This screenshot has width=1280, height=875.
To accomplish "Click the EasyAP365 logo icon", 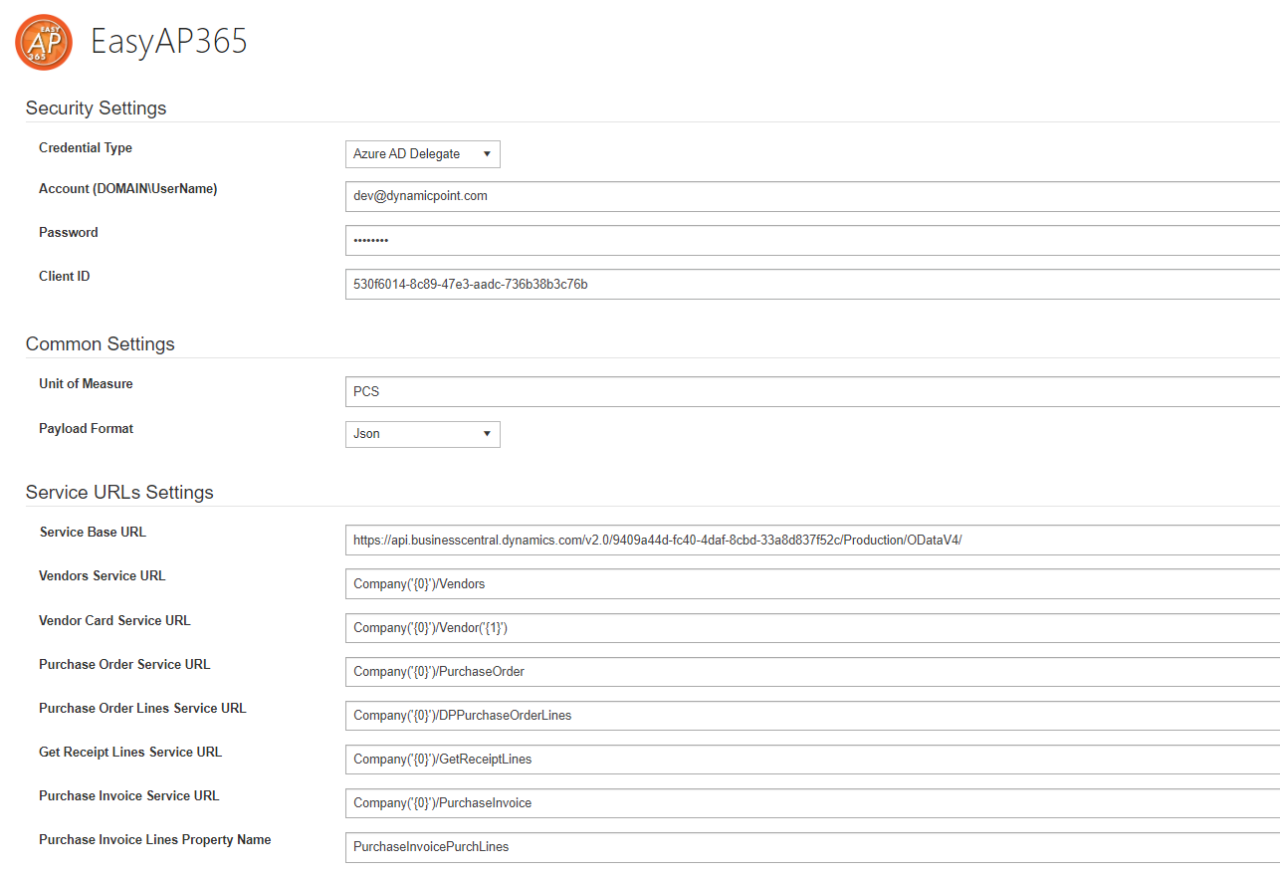I will click(42, 42).
